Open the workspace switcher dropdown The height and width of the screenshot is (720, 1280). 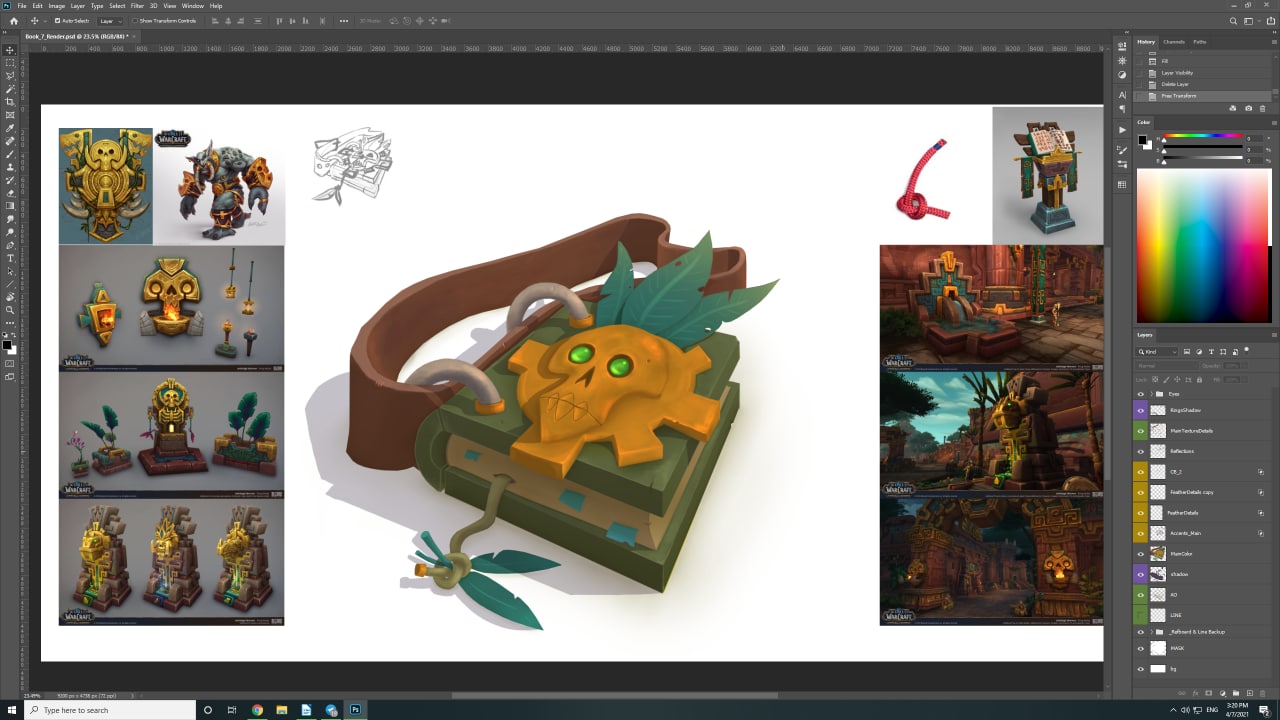click(1251, 20)
